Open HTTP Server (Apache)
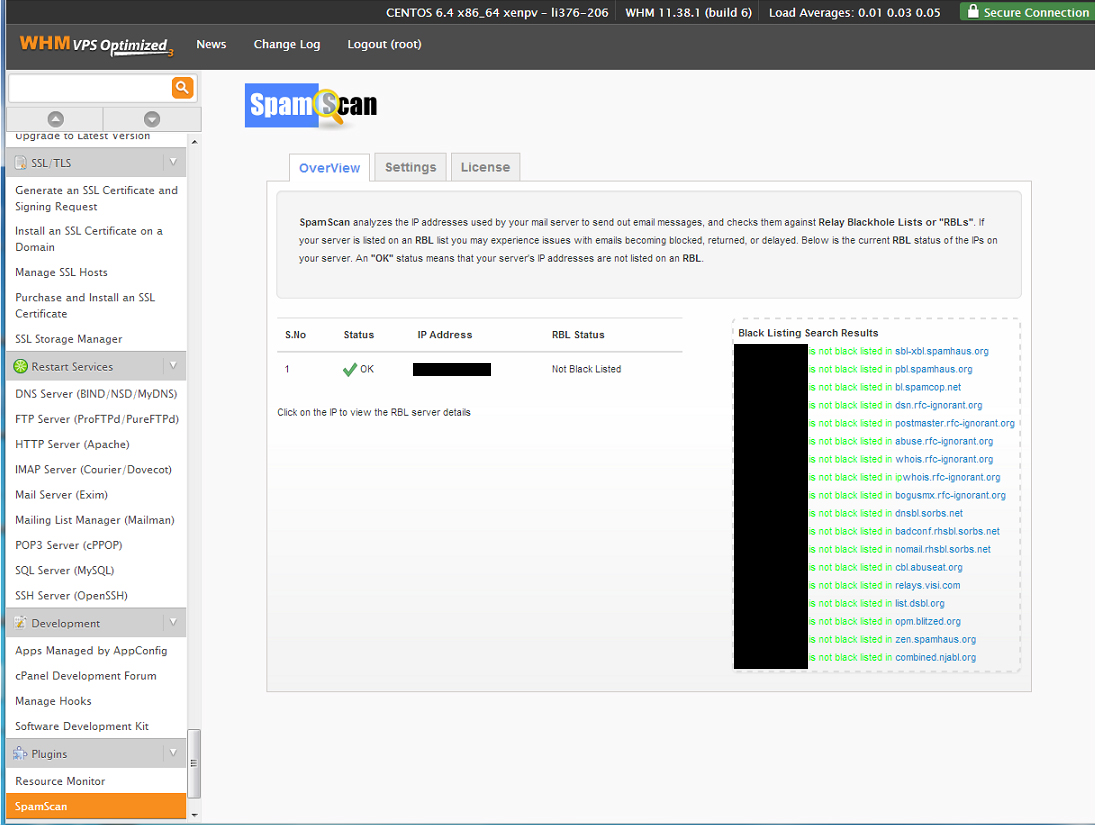Image resolution: width=1097 pixels, height=825 pixels. (72, 444)
